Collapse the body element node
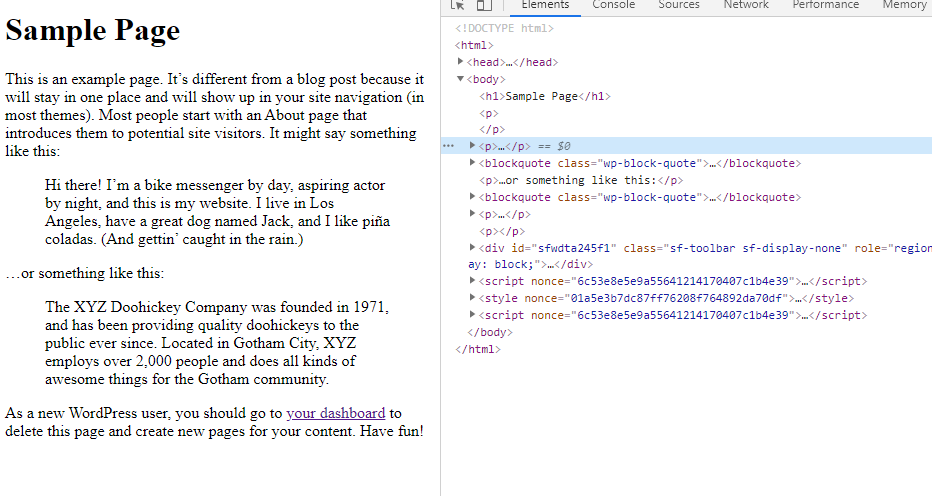Image resolution: width=932 pixels, height=496 pixels. [460, 79]
